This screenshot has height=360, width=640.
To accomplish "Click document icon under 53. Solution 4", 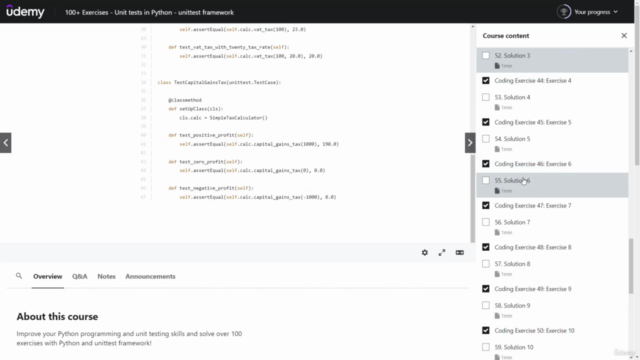I will point(497,107).
